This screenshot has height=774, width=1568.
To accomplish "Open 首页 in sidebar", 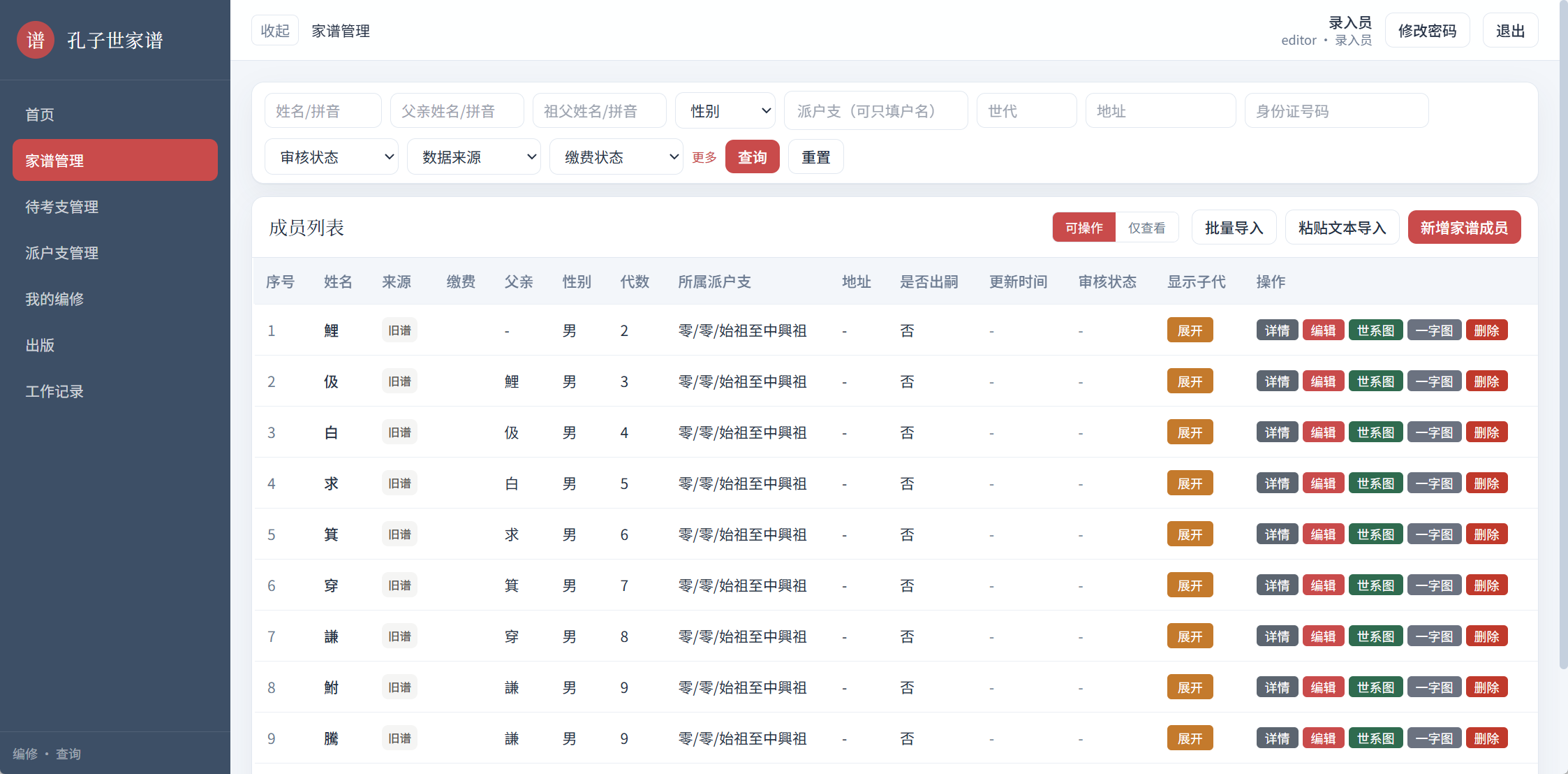I will coord(115,114).
